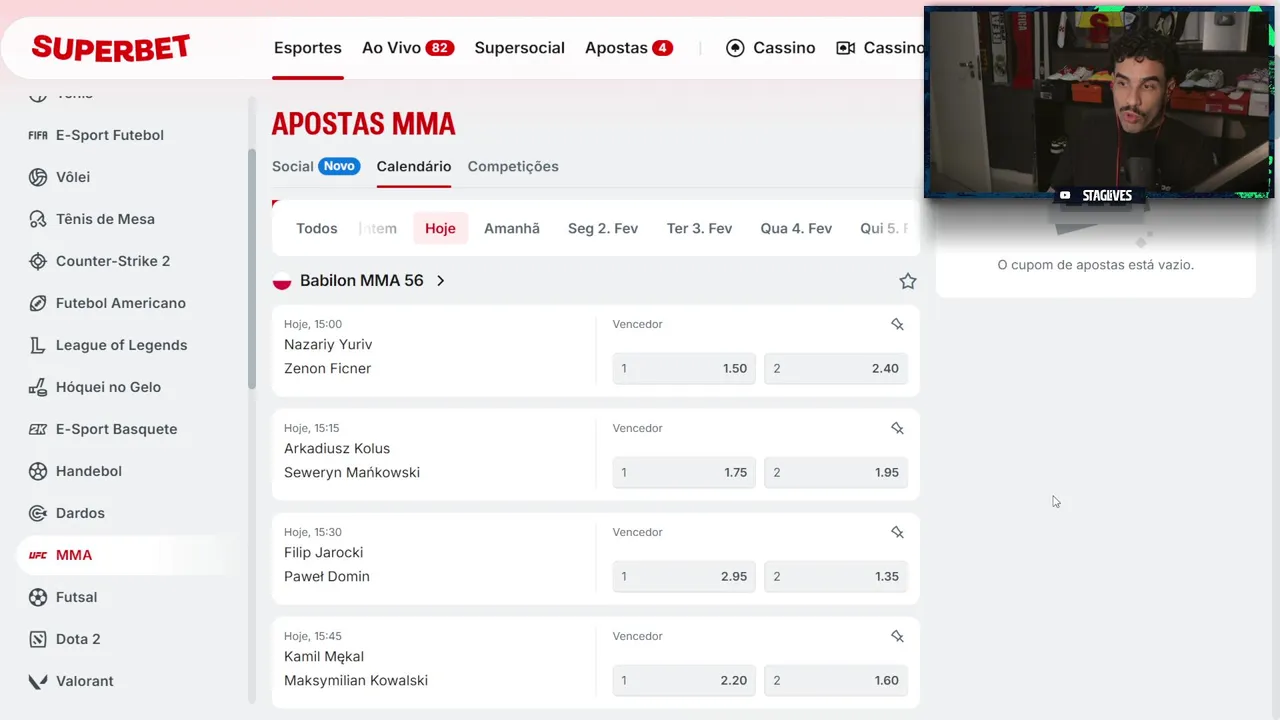Click 'O cupom de apostas está vazio.' text
This screenshot has width=1280, height=720.
click(1096, 265)
